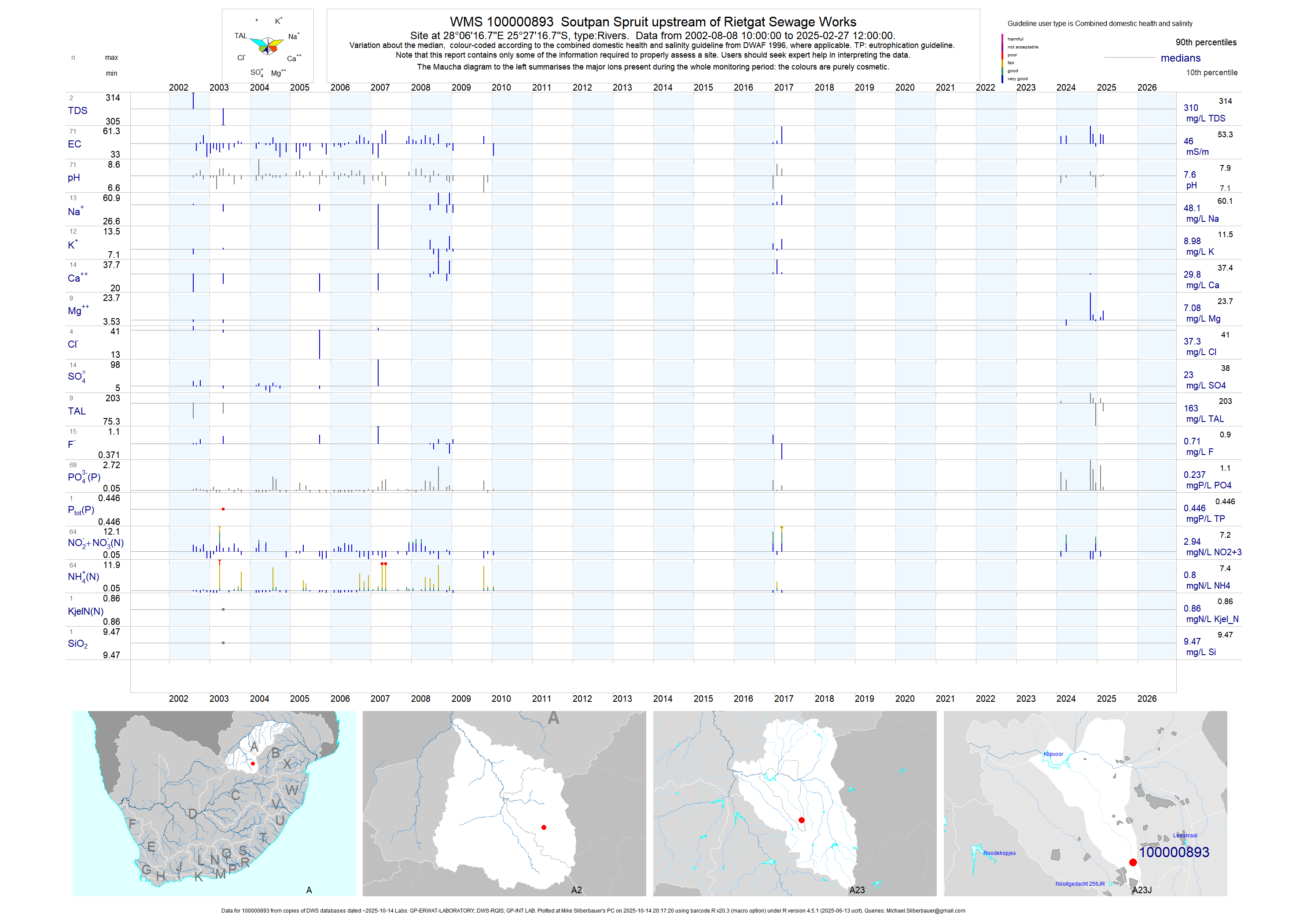Click the Roodekopjes dam label on map

click(x=999, y=853)
